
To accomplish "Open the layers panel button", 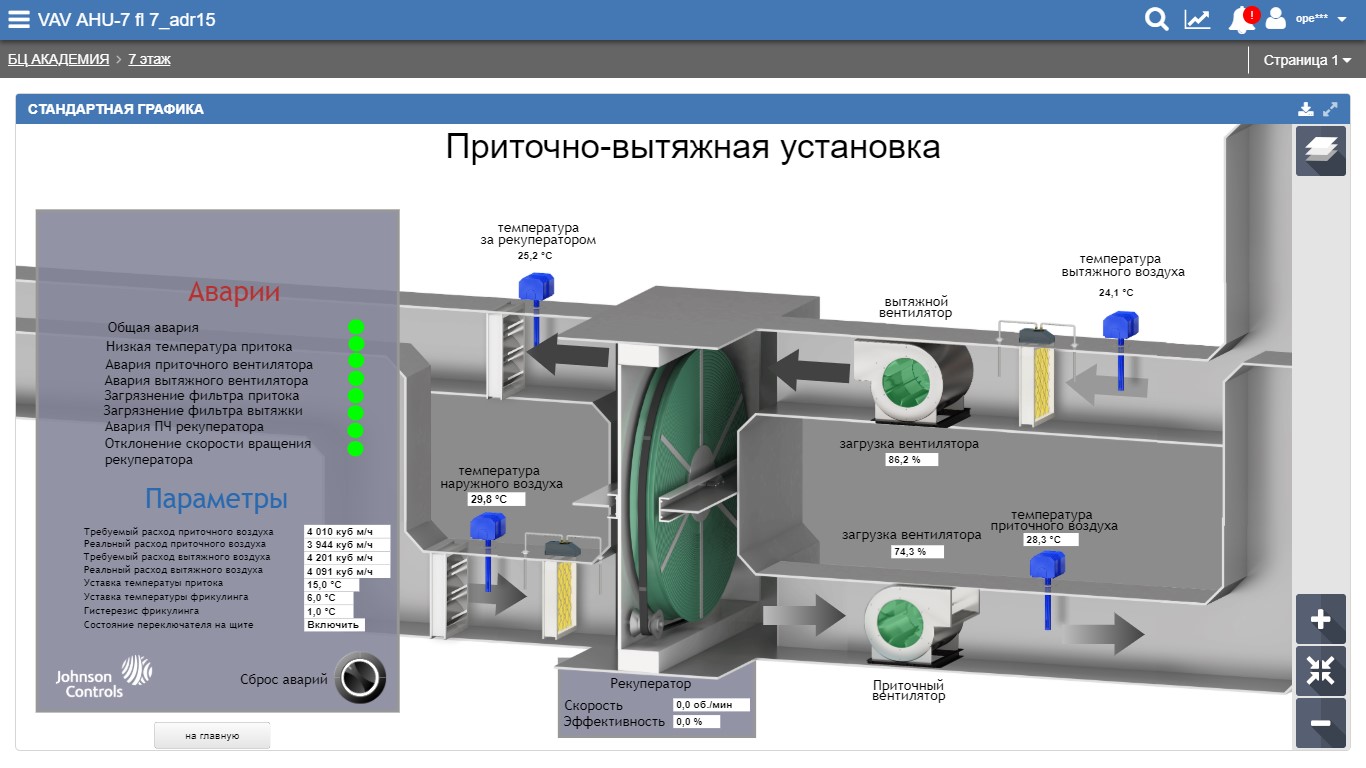I will [x=1320, y=151].
